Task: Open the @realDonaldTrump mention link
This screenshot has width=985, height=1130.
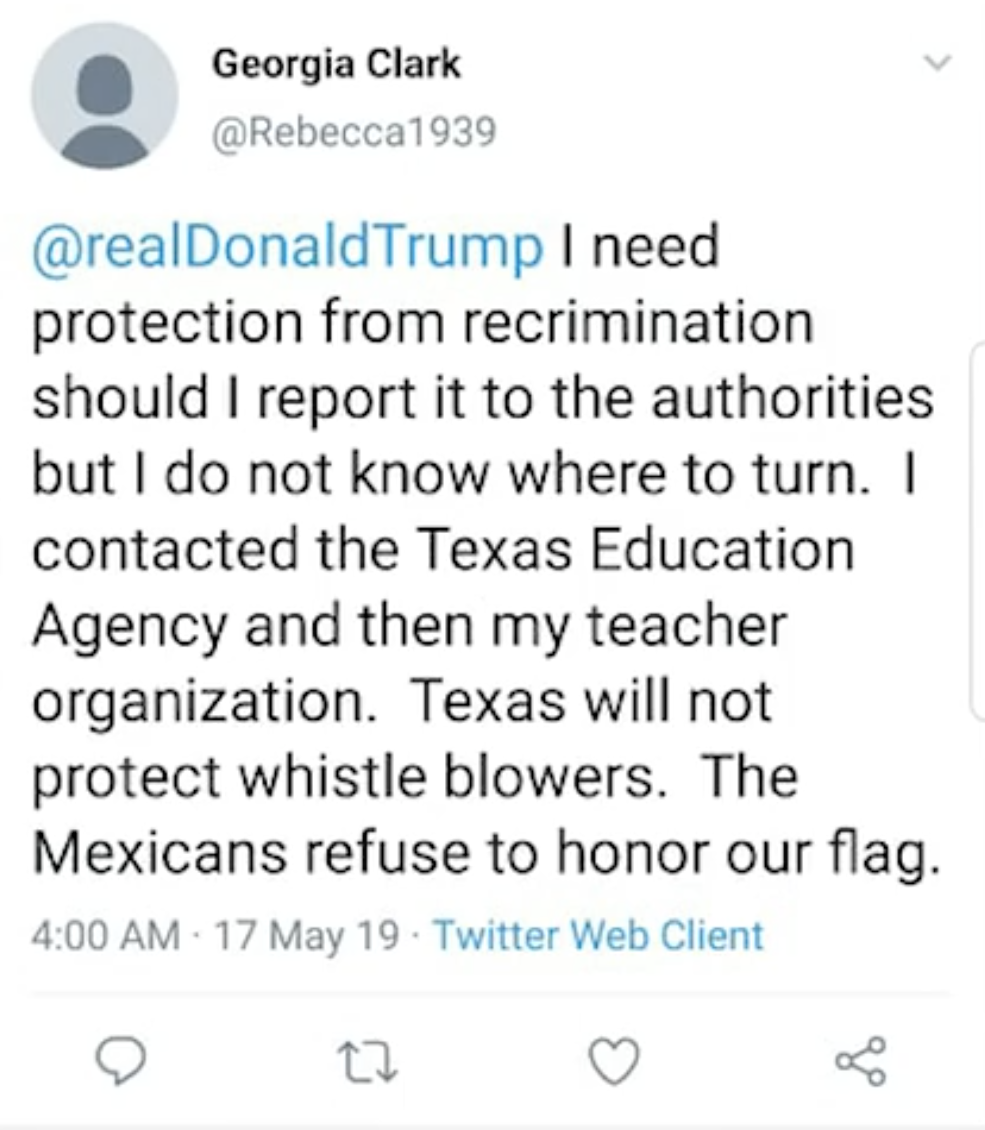Action: (288, 248)
